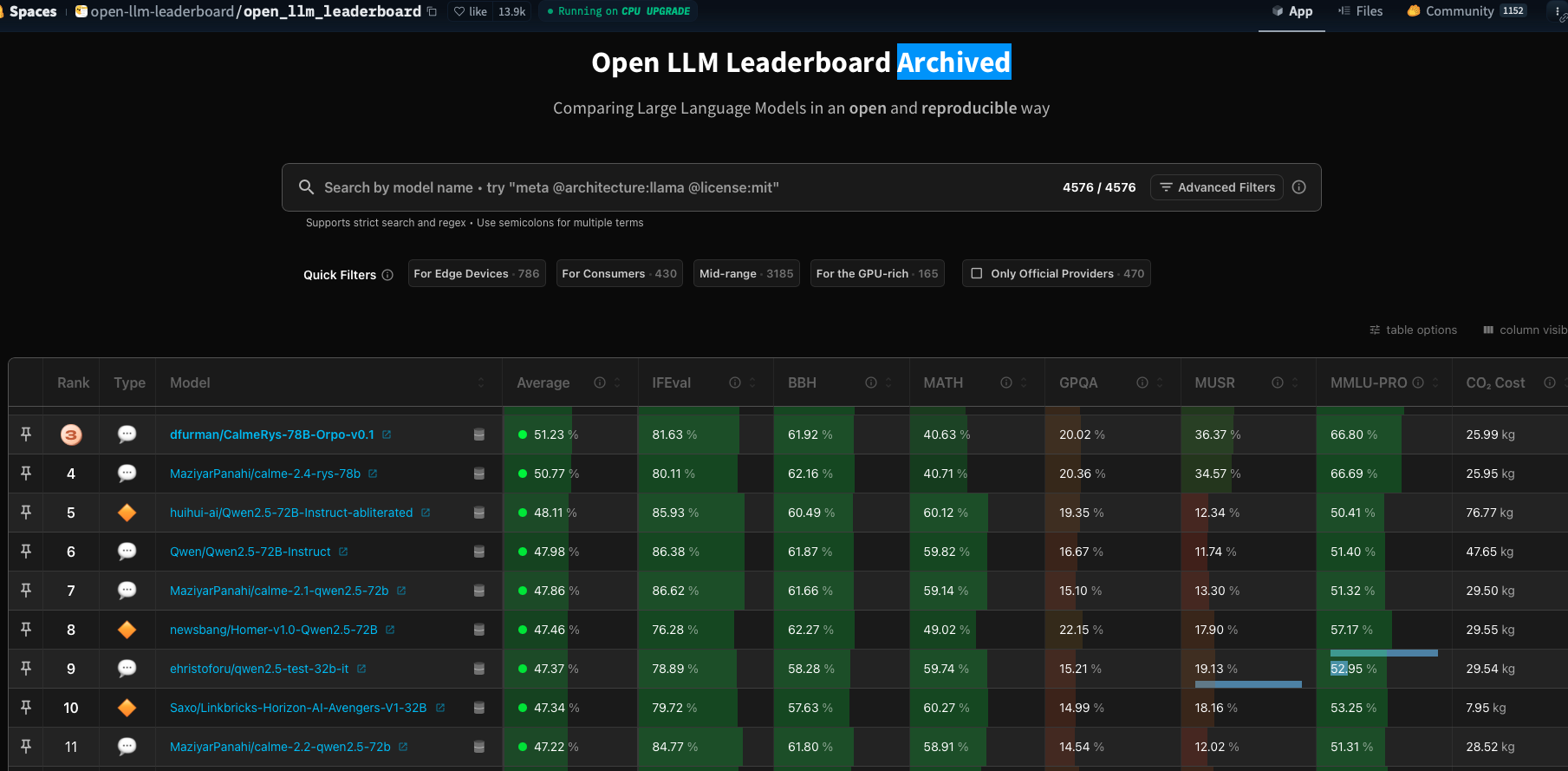Show info for the MUSR column
The width and height of the screenshot is (1568, 771).
coord(1278,382)
